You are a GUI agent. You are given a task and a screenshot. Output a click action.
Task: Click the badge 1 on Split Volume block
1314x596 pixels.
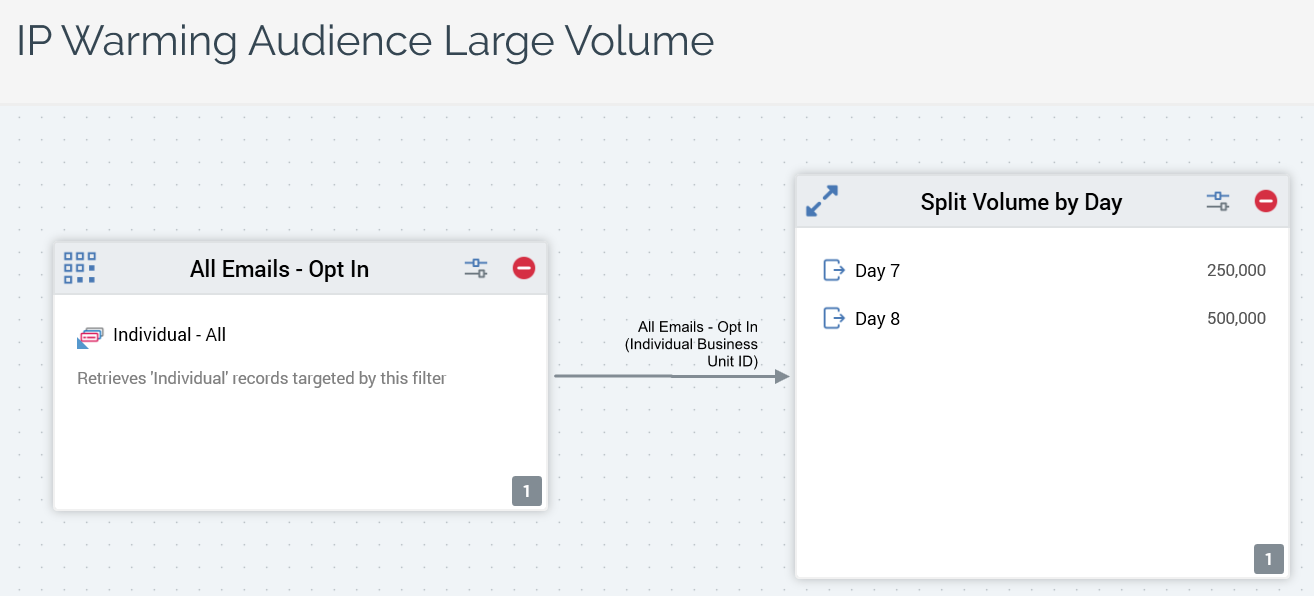click(x=1269, y=559)
